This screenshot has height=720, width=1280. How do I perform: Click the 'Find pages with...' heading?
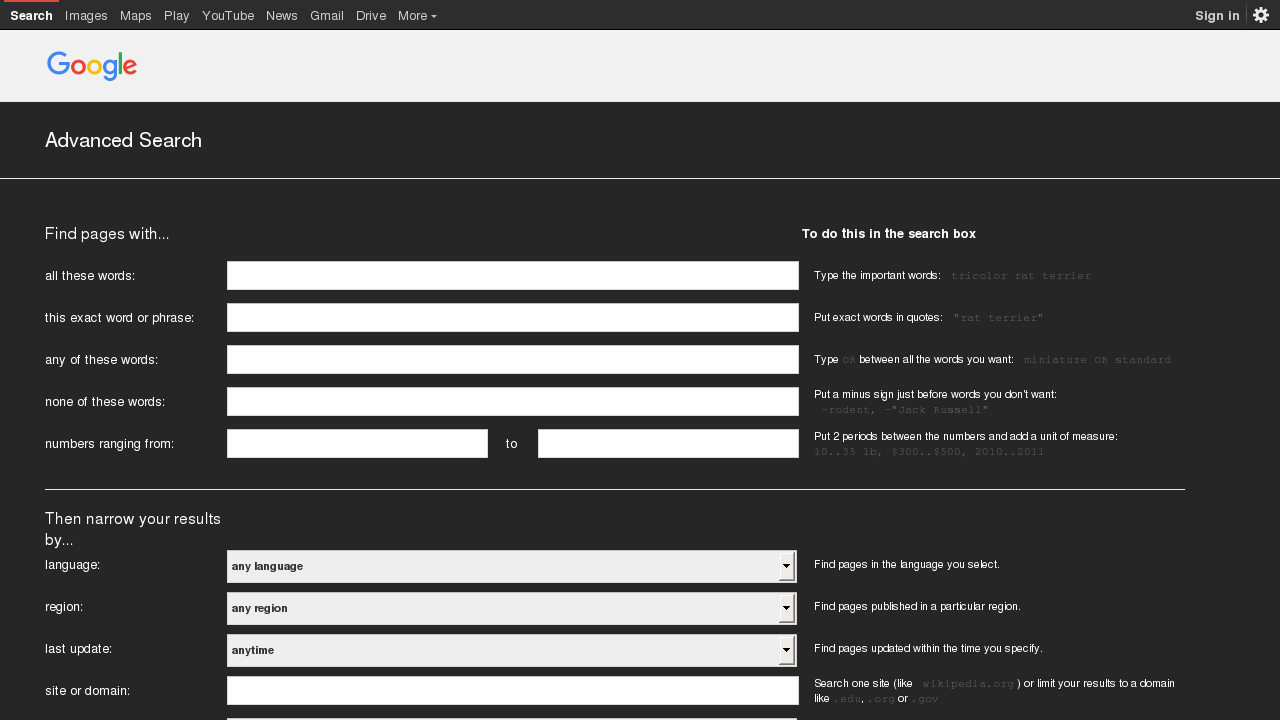pos(107,234)
